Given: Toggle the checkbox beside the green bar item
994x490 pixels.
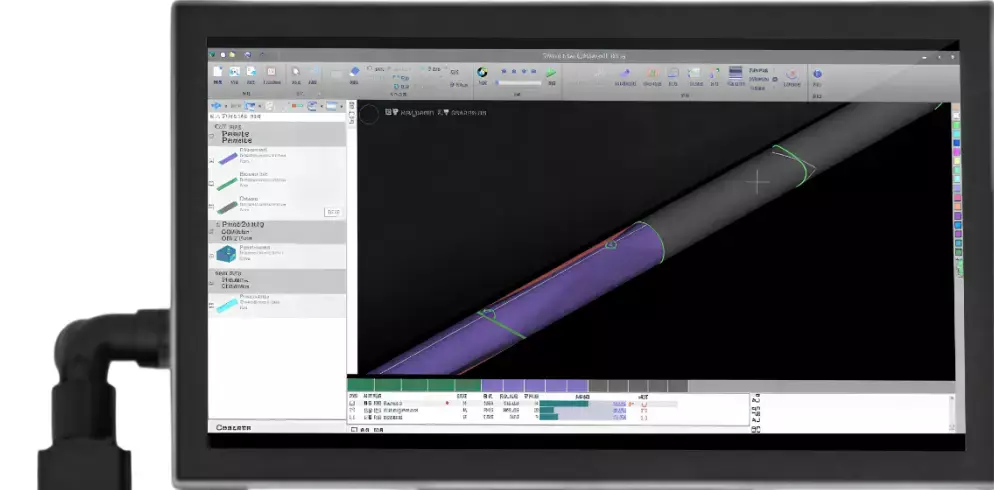Looking at the screenshot, I should (x=212, y=184).
